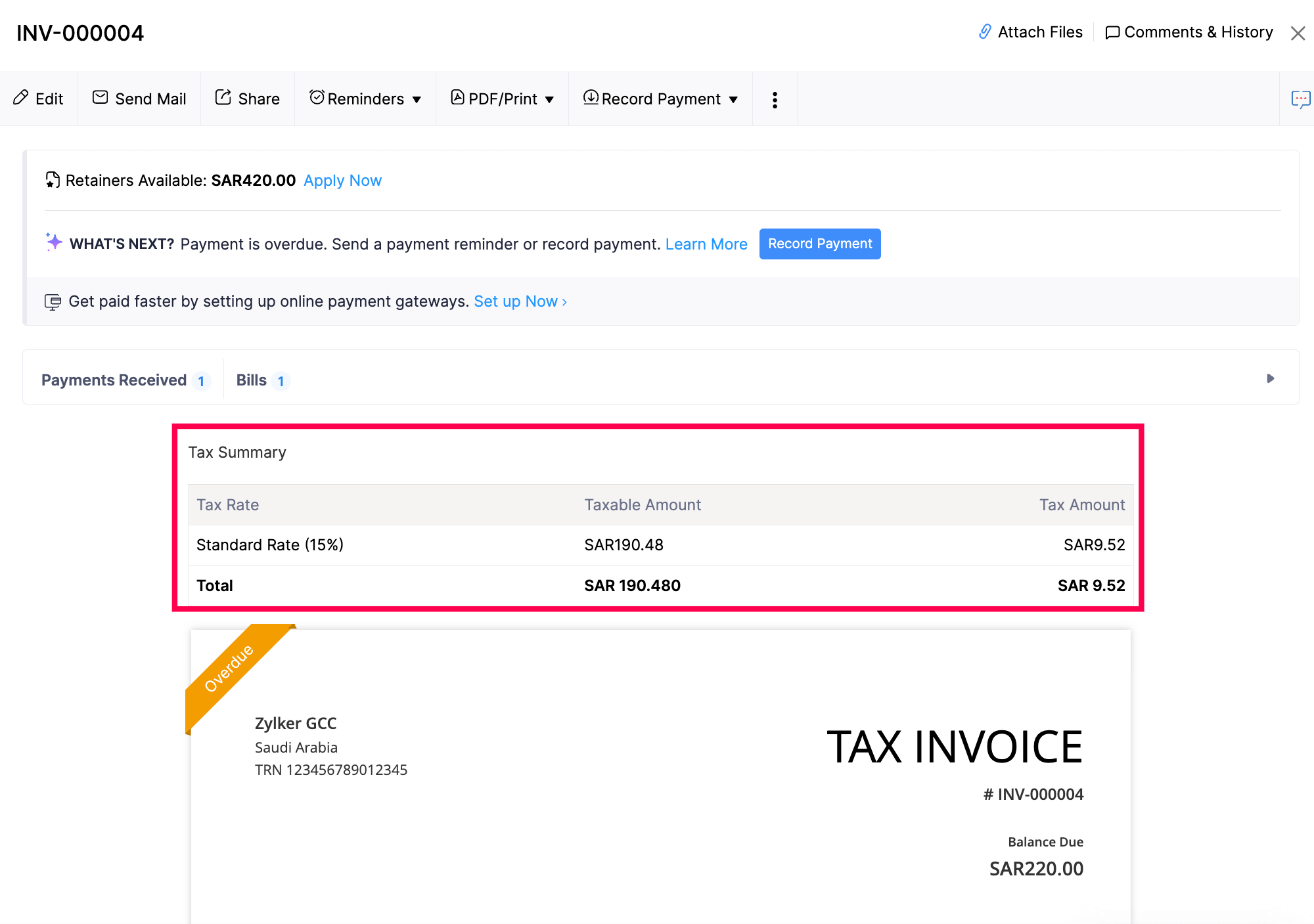The width and height of the screenshot is (1314, 924).
Task: Expand the Record Payment dropdown arrow
Action: [734, 100]
